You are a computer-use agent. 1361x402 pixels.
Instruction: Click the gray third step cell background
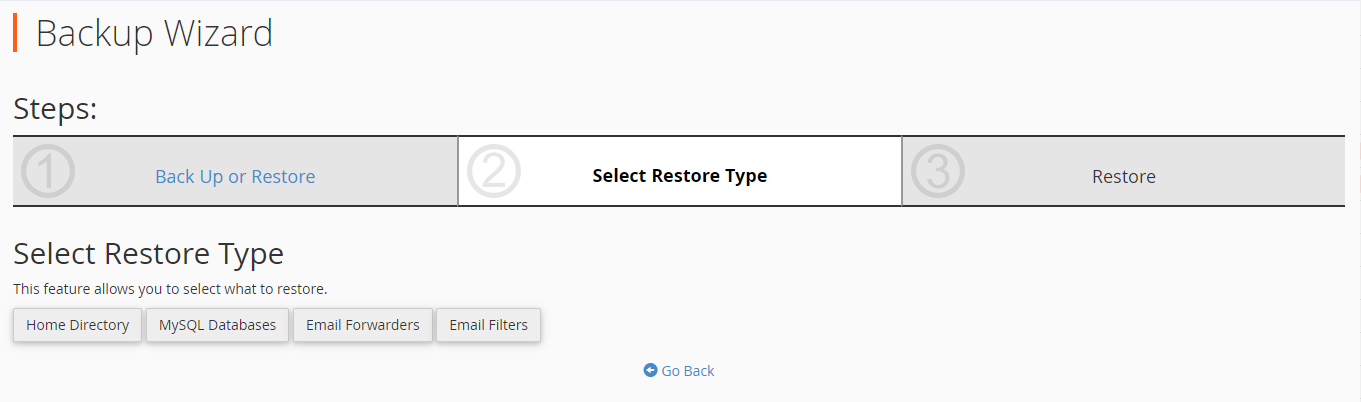coord(1124,171)
